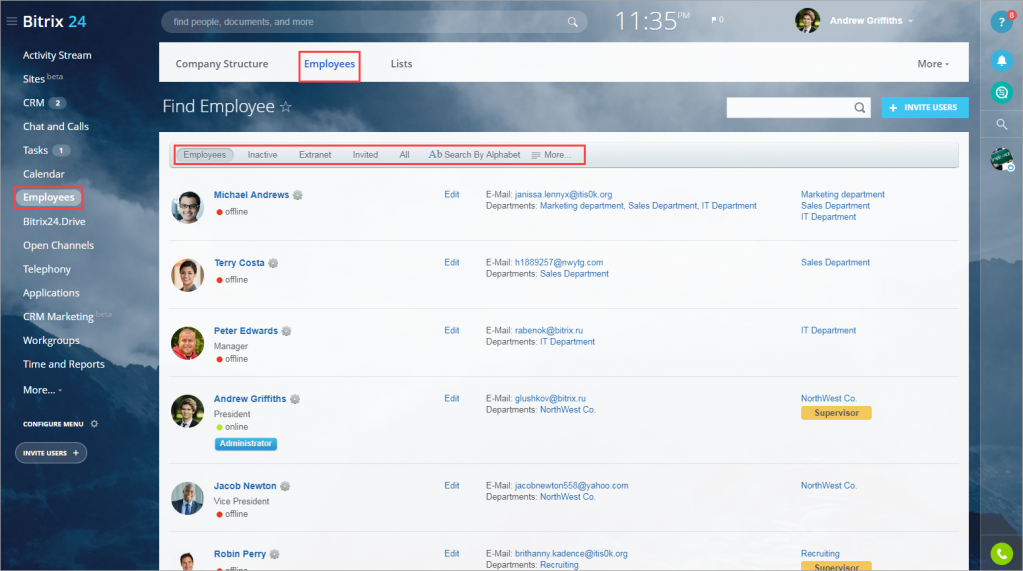Click Terry Costa's profile photo
This screenshot has height=571, width=1023.
[x=187, y=275]
